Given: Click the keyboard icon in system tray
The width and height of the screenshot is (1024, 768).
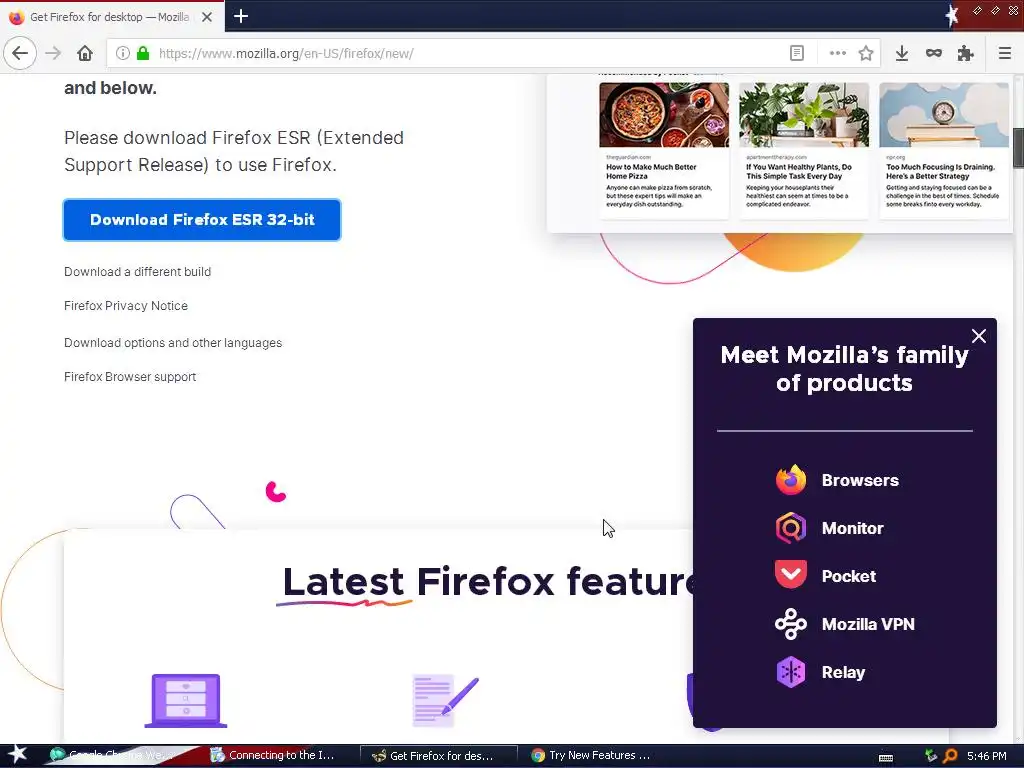Looking at the screenshot, I should [886, 757].
